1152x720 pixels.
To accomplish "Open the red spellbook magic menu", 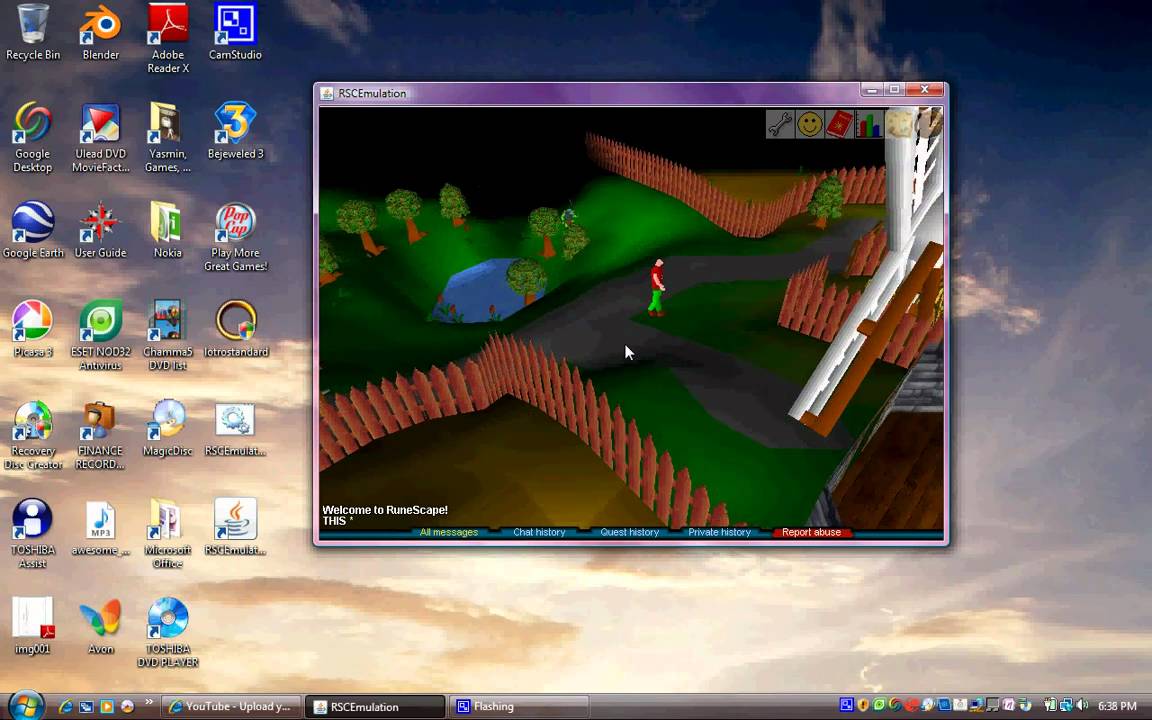I will 839,124.
